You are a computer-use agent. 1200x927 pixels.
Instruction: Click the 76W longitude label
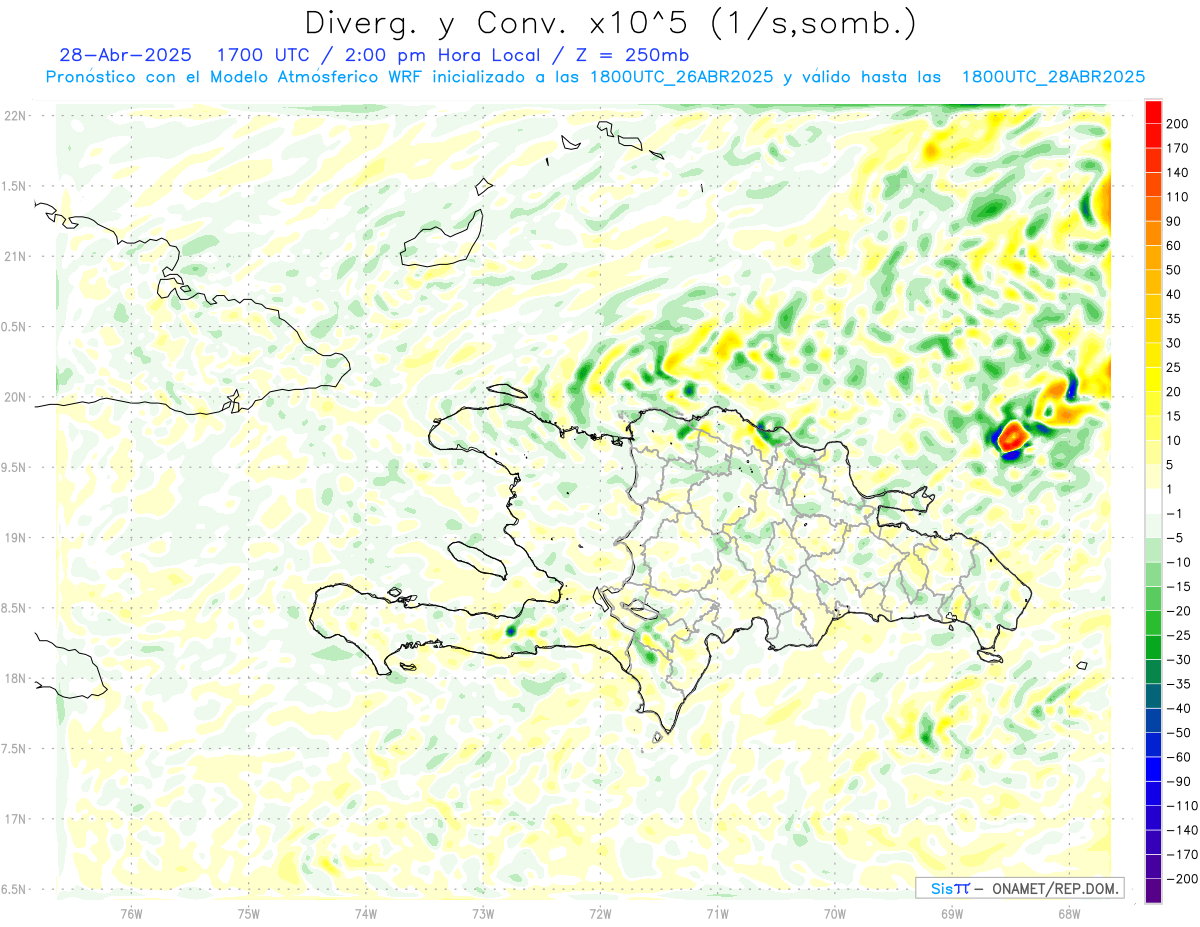click(131, 913)
